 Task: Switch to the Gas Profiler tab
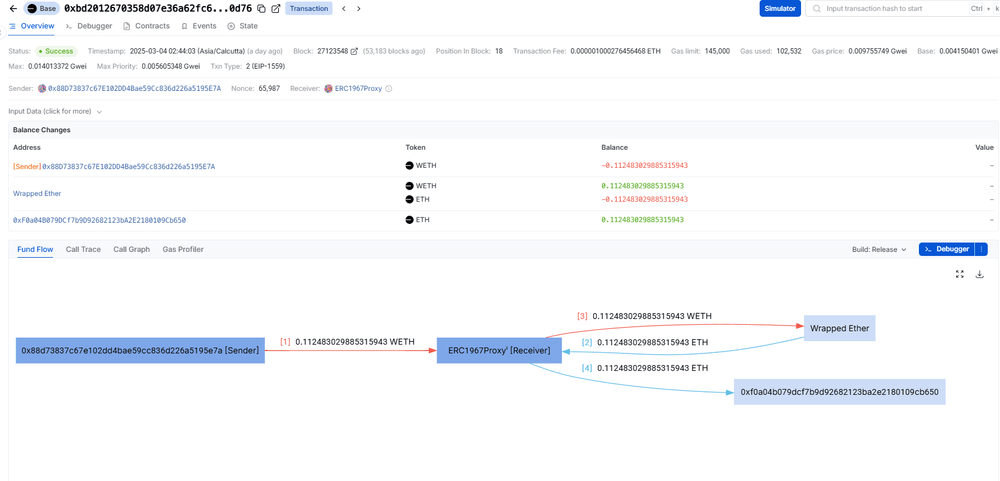(x=183, y=249)
